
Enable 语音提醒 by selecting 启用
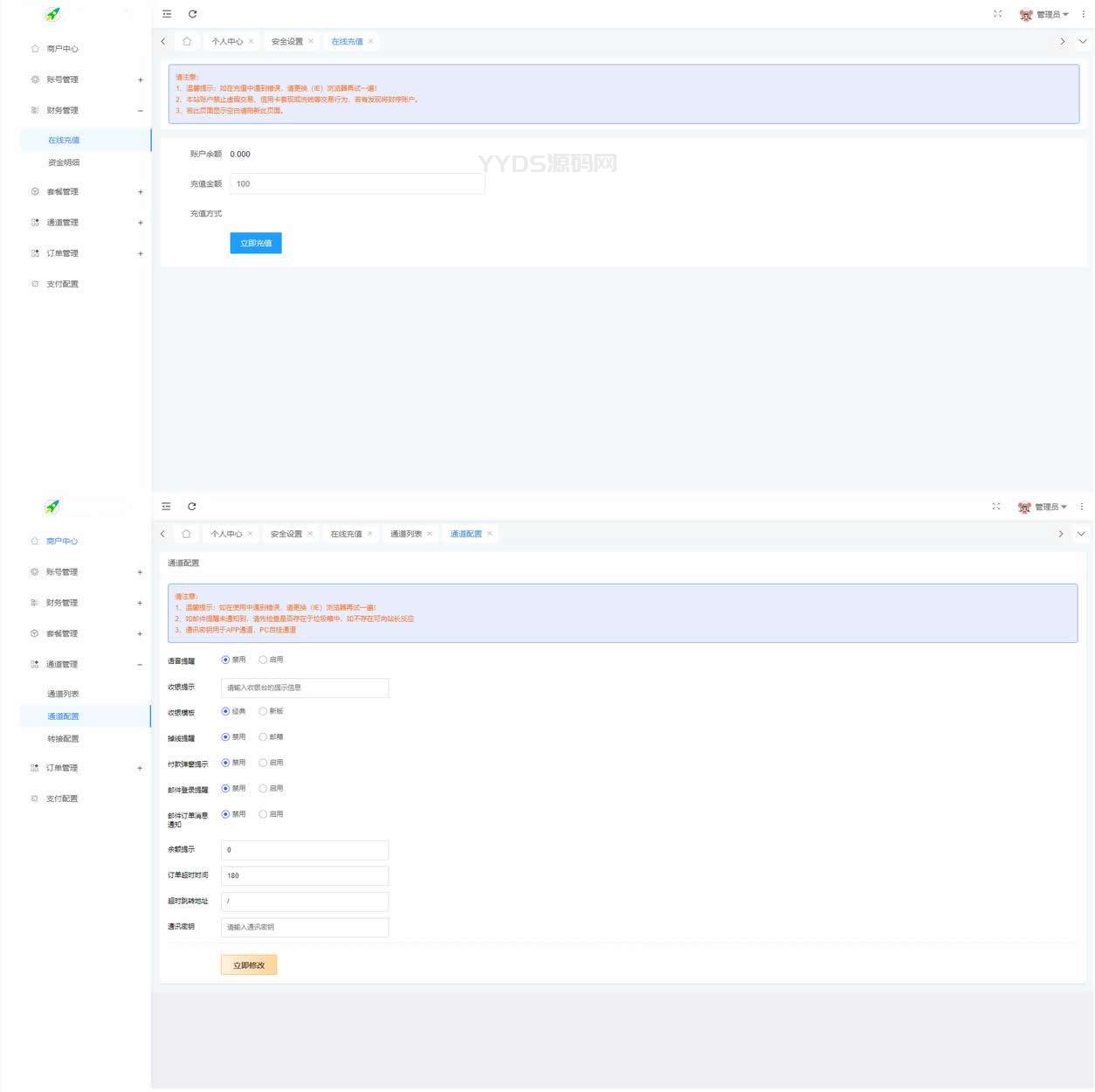(263, 660)
